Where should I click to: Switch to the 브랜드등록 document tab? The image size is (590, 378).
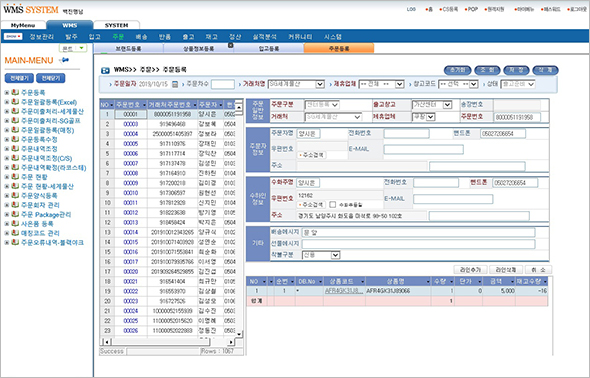(128, 49)
